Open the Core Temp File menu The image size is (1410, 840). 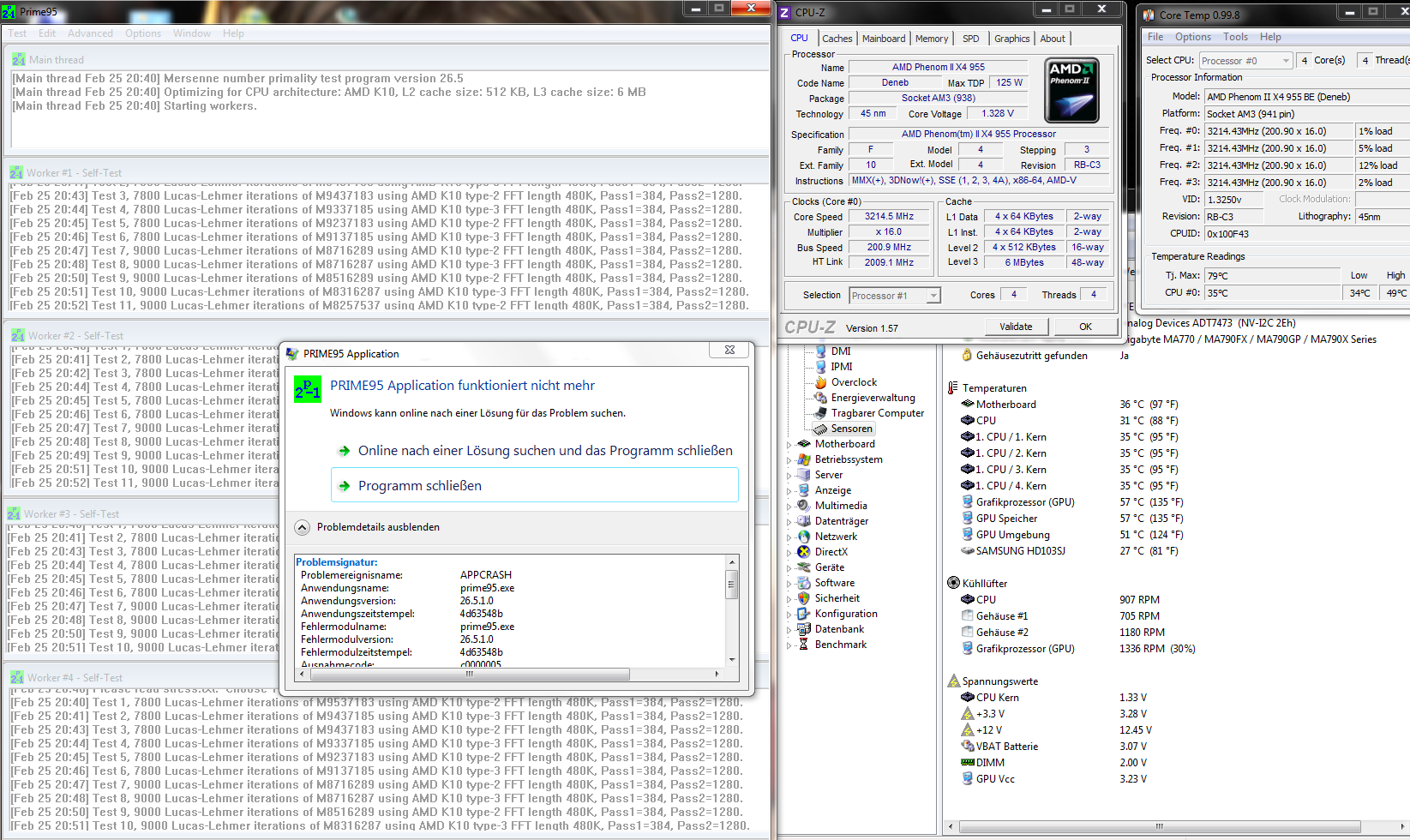click(x=1155, y=37)
